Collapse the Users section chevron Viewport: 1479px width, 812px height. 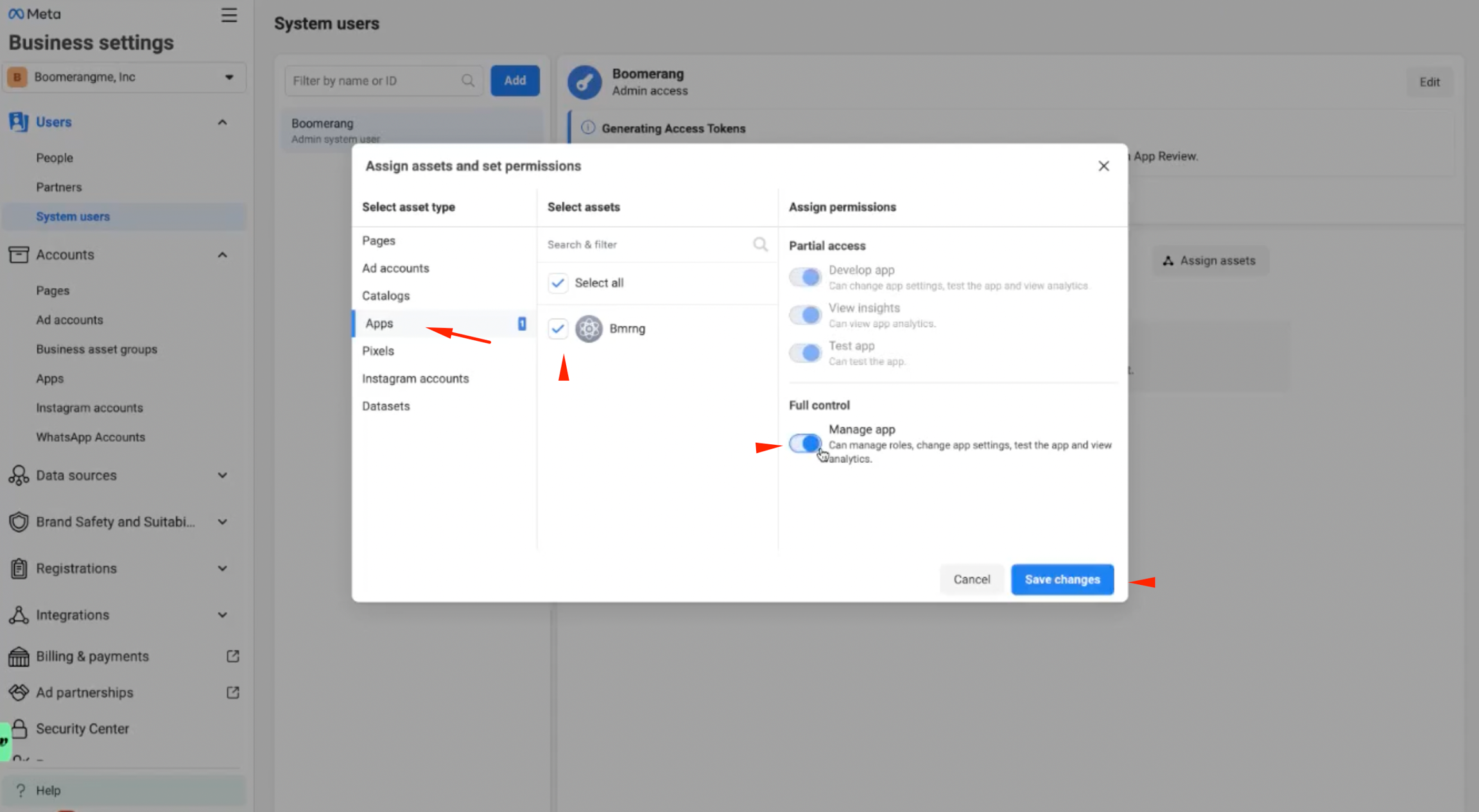coord(222,122)
